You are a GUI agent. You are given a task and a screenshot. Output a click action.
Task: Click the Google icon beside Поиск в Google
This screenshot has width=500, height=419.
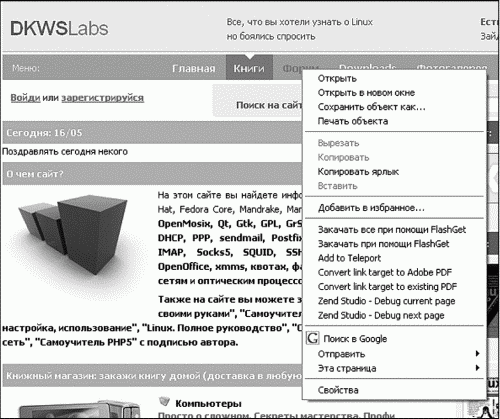click(313, 338)
